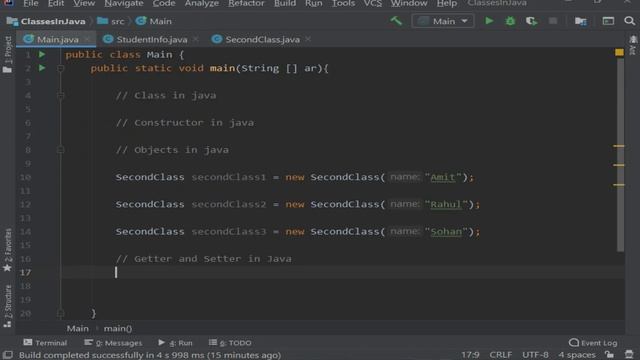Image resolution: width=640 pixels, height=360 pixels.
Task: Open the Run tool window
Action: click(175, 343)
